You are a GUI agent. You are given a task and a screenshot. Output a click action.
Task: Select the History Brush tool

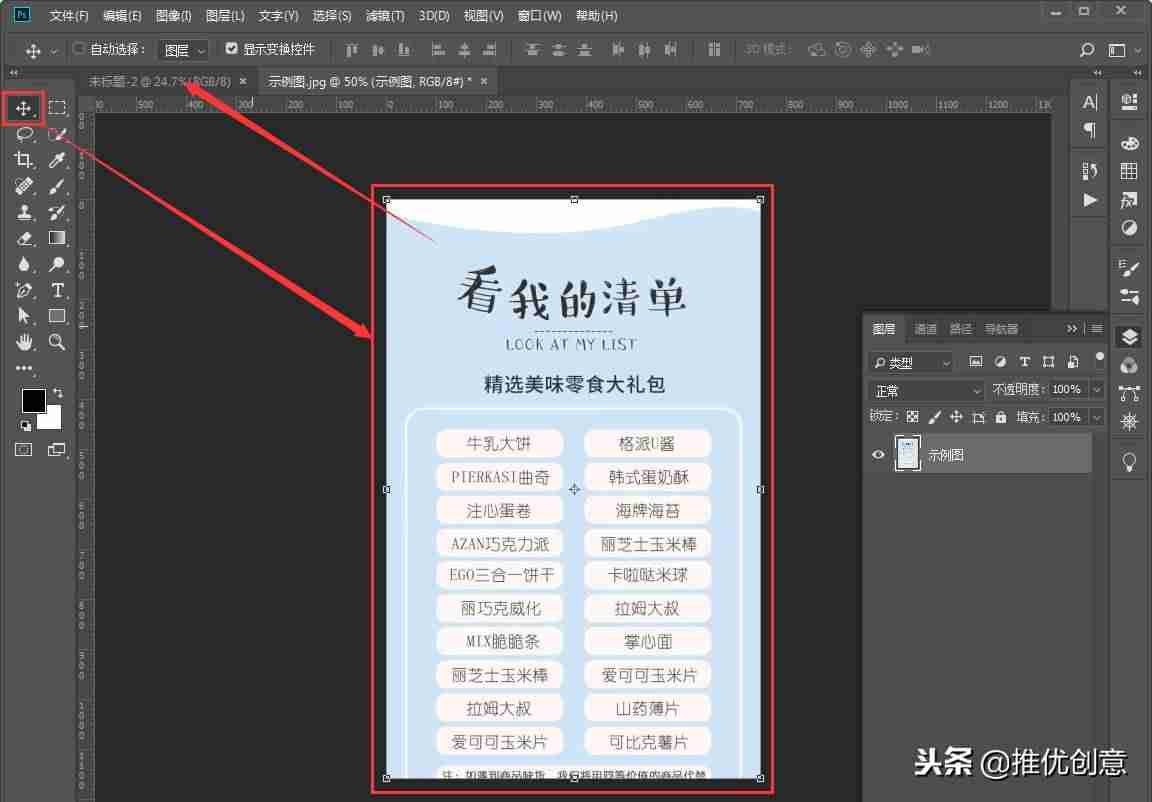click(57, 212)
